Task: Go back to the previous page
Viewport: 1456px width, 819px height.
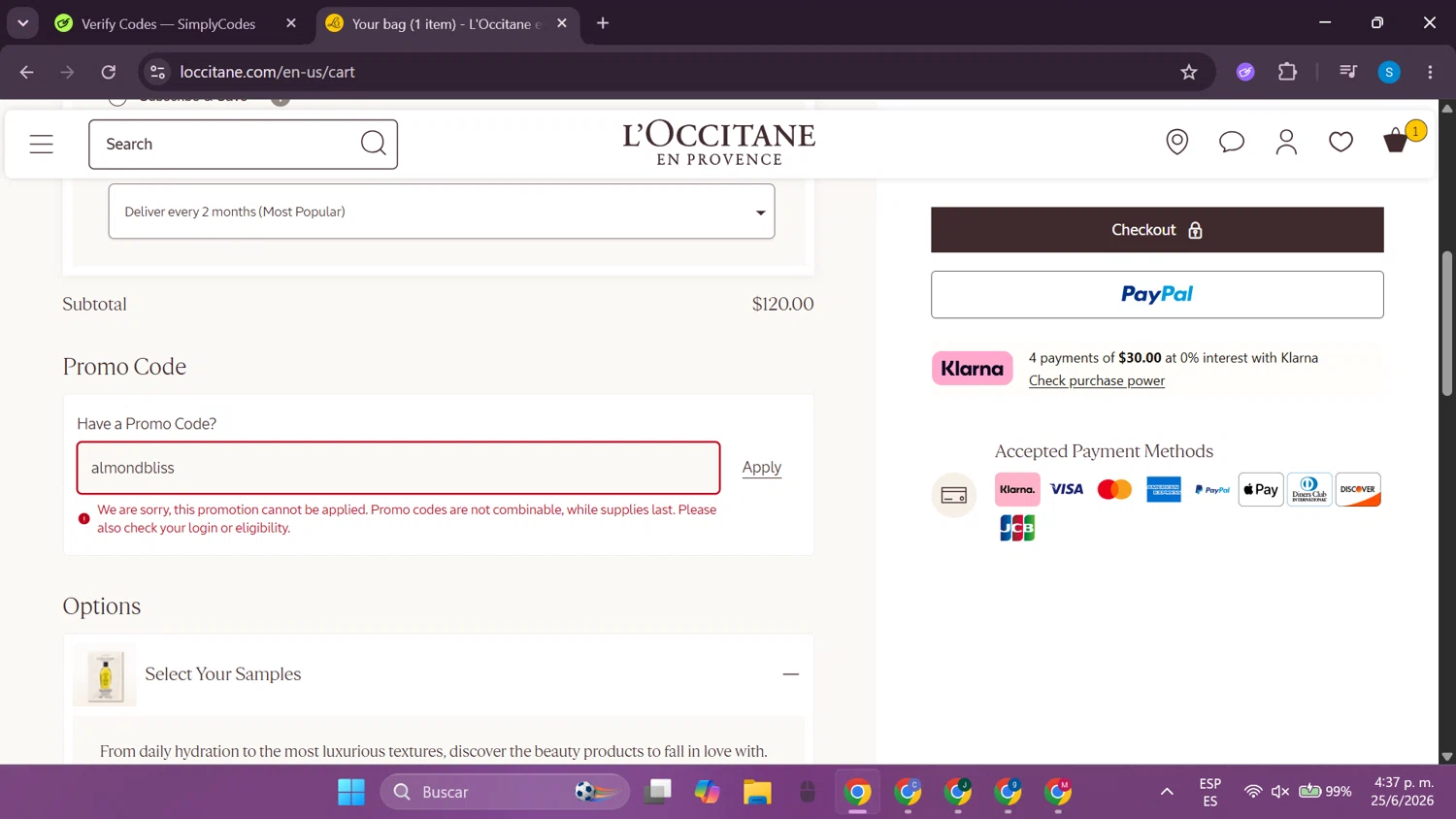Action: point(27,72)
